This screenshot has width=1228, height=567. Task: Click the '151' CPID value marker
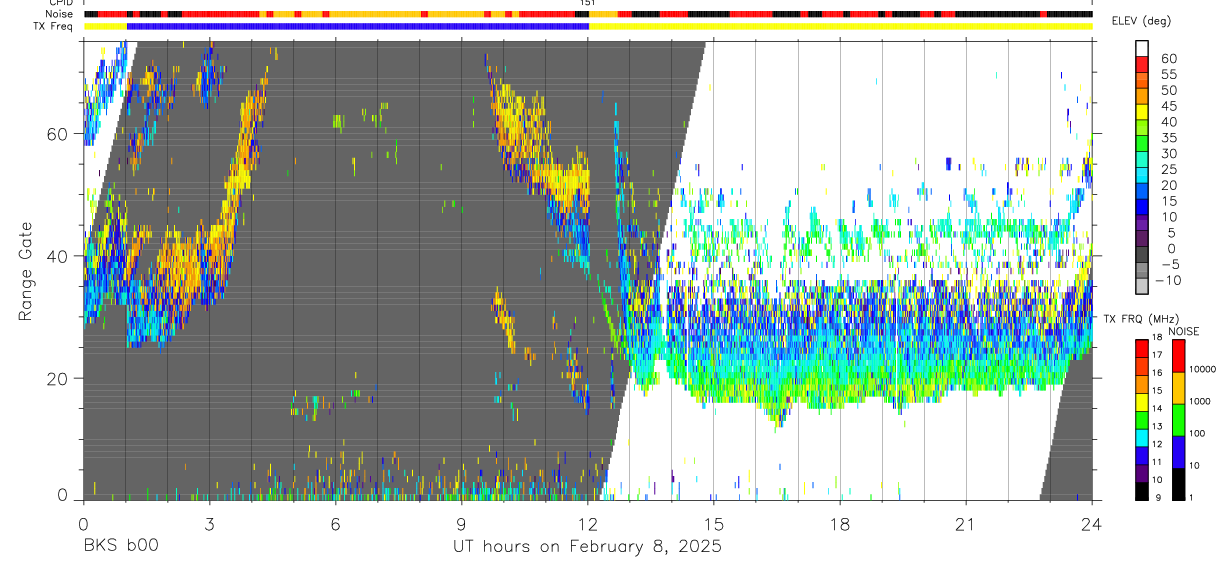(588, 3)
